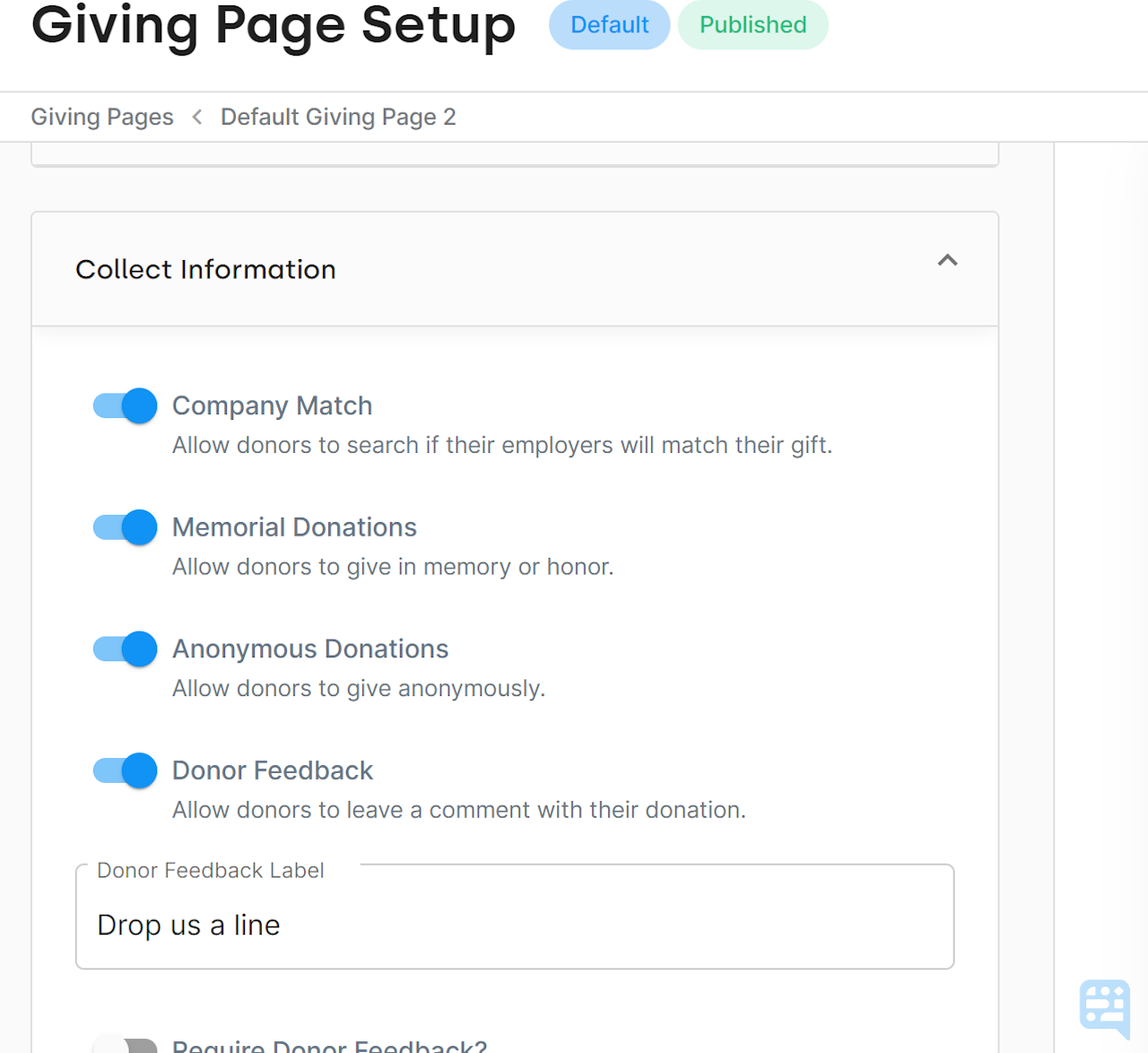Turn off Memorial Donations

pos(124,527)
